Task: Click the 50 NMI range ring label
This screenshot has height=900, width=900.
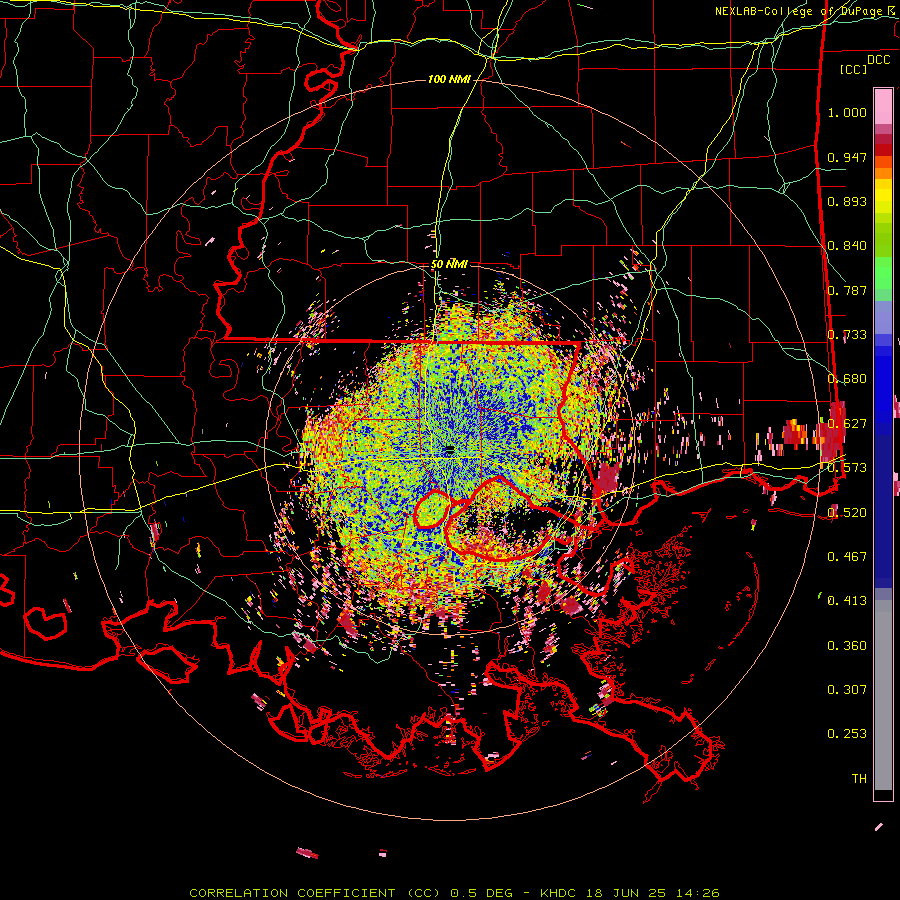Action: click(x=449, y=264)
